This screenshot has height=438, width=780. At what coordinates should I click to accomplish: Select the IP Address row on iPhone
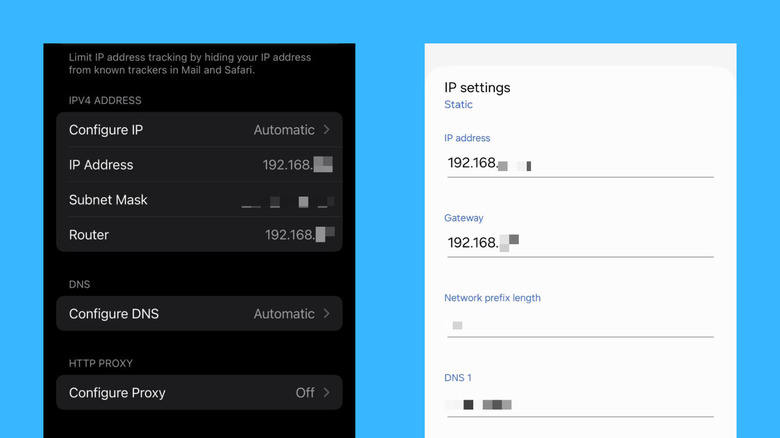click(x=199, y=164)
